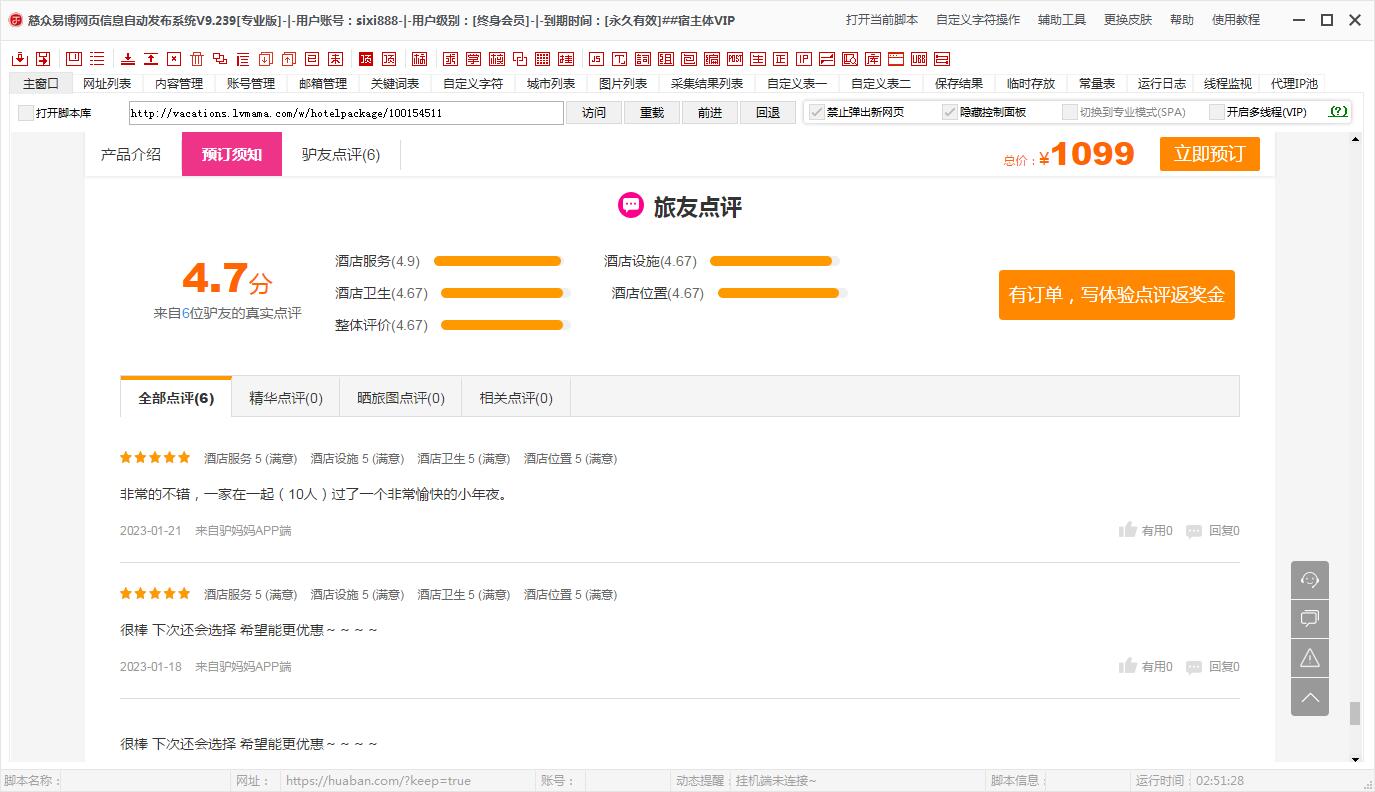Click the three-line list toolbar icon
Screen dimensions: 1375x792
97,59
